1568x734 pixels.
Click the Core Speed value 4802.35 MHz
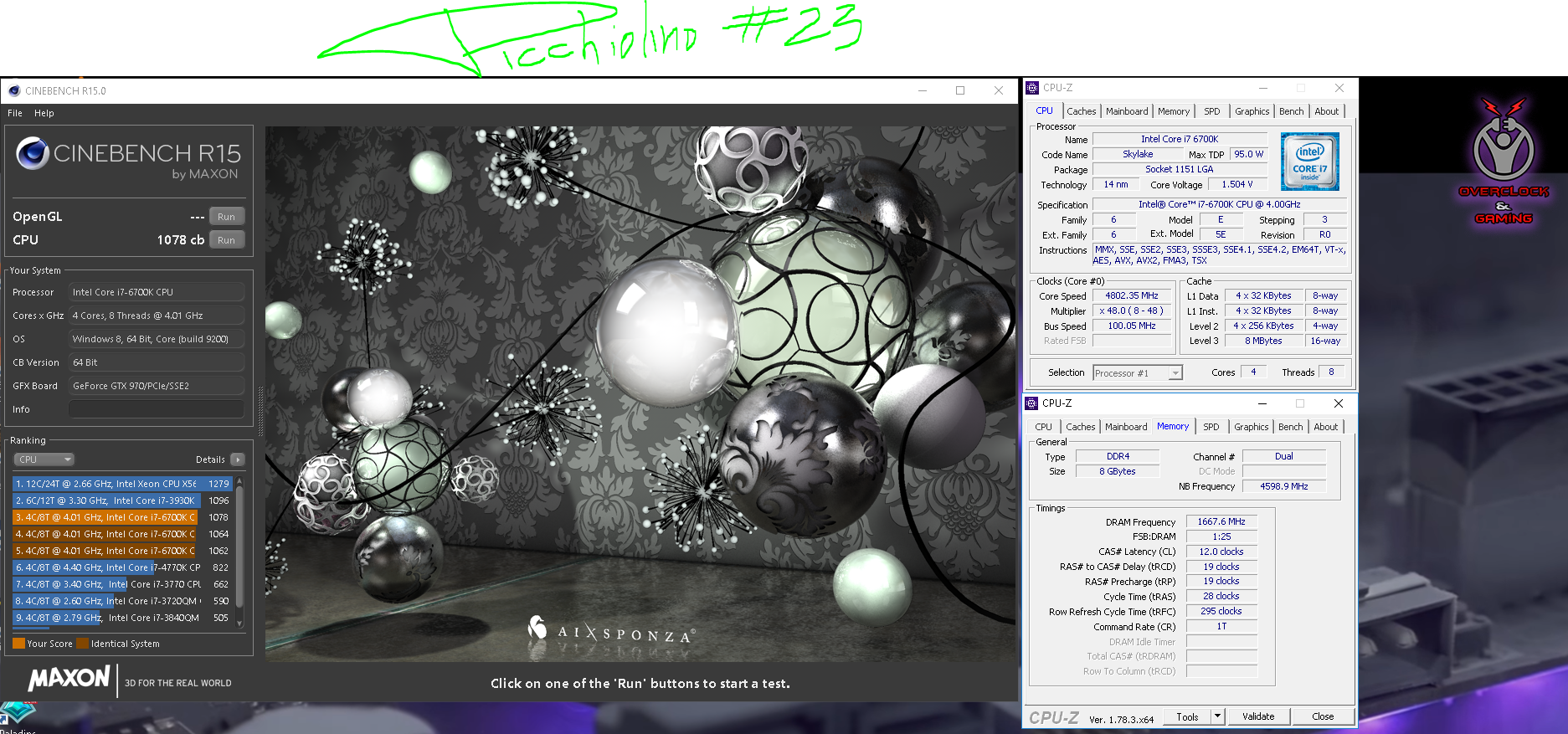point(1131,295)
